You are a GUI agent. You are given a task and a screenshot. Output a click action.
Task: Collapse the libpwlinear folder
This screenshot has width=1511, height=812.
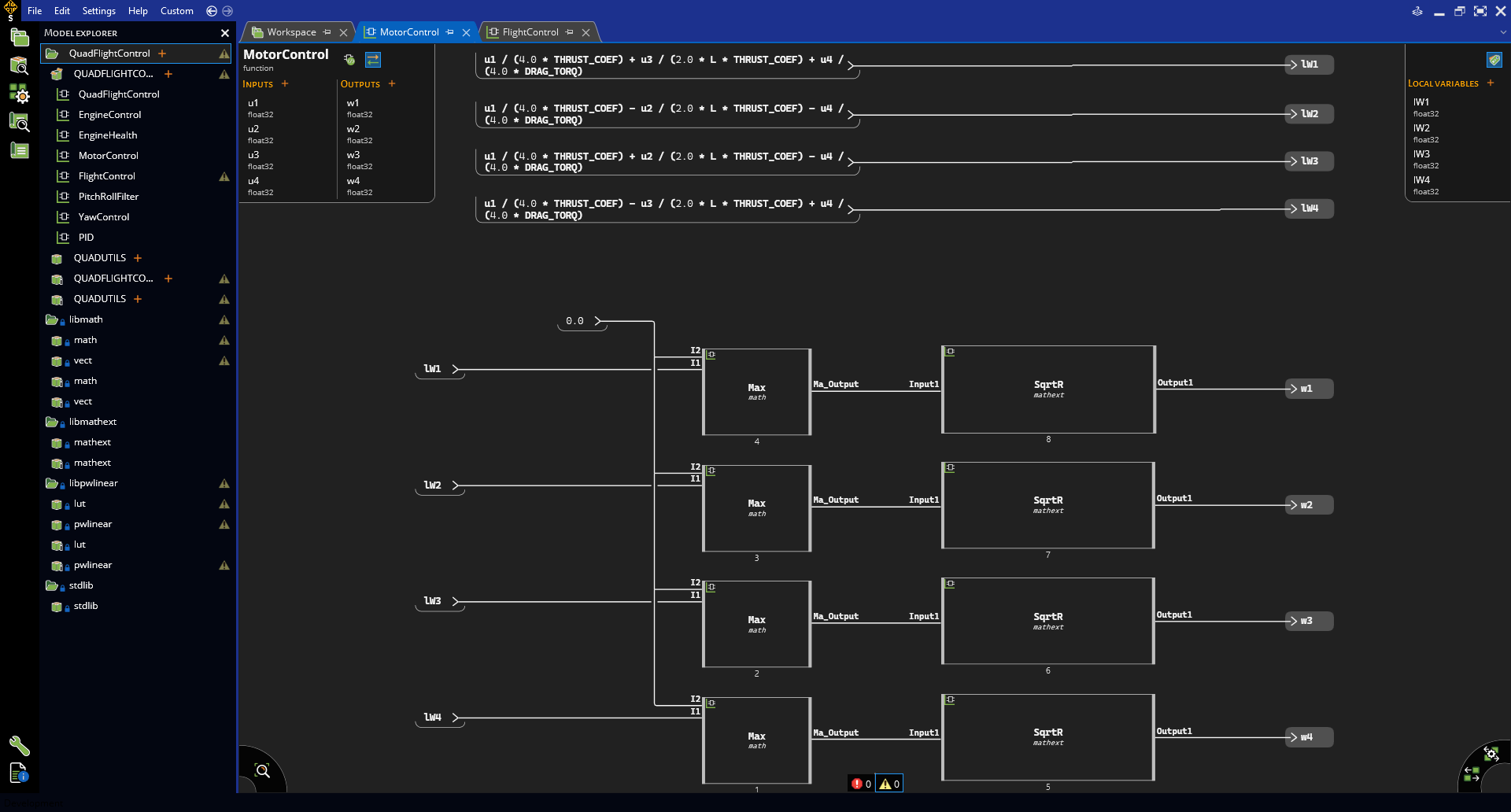[53, 483]
